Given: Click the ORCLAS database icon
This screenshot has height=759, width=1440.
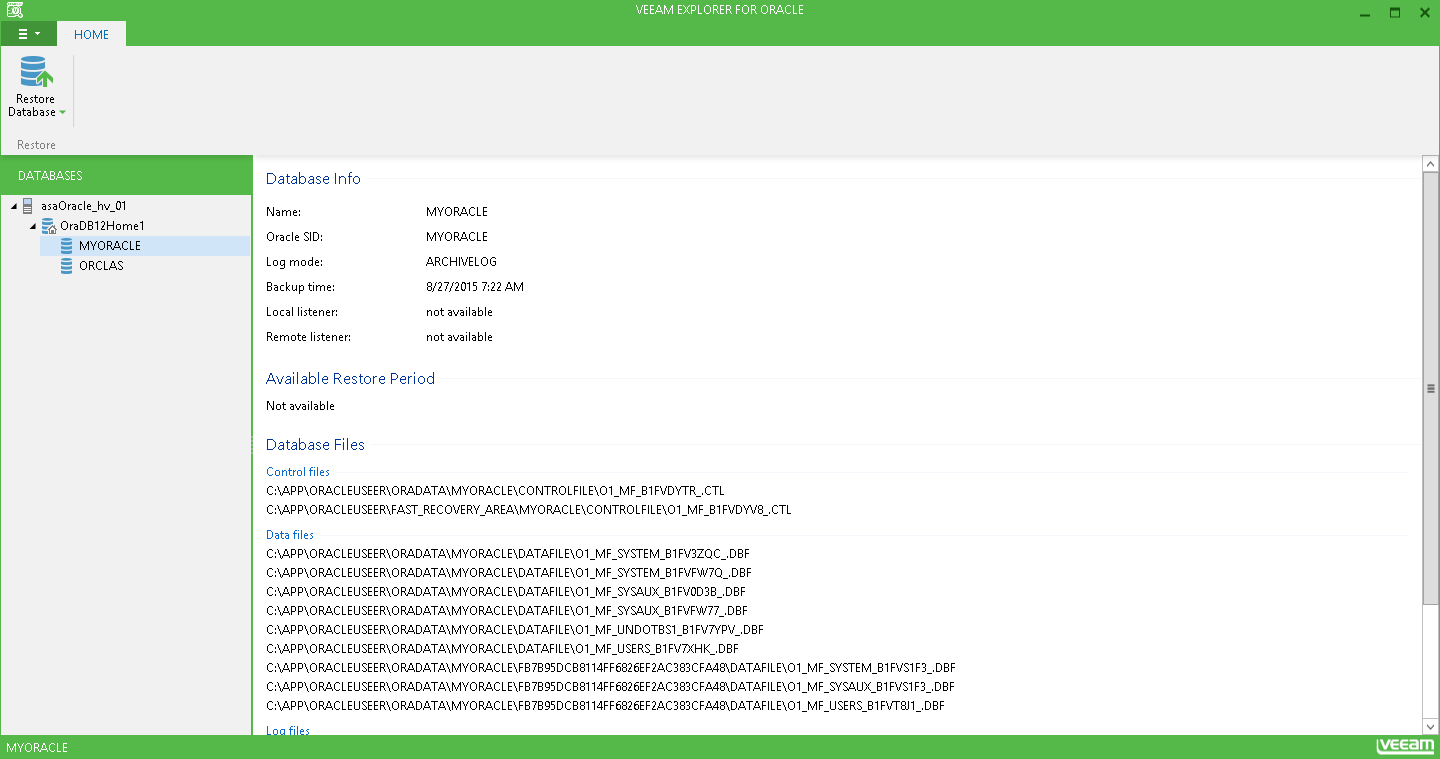Looking at the screenshot, I should pos(67,266).
